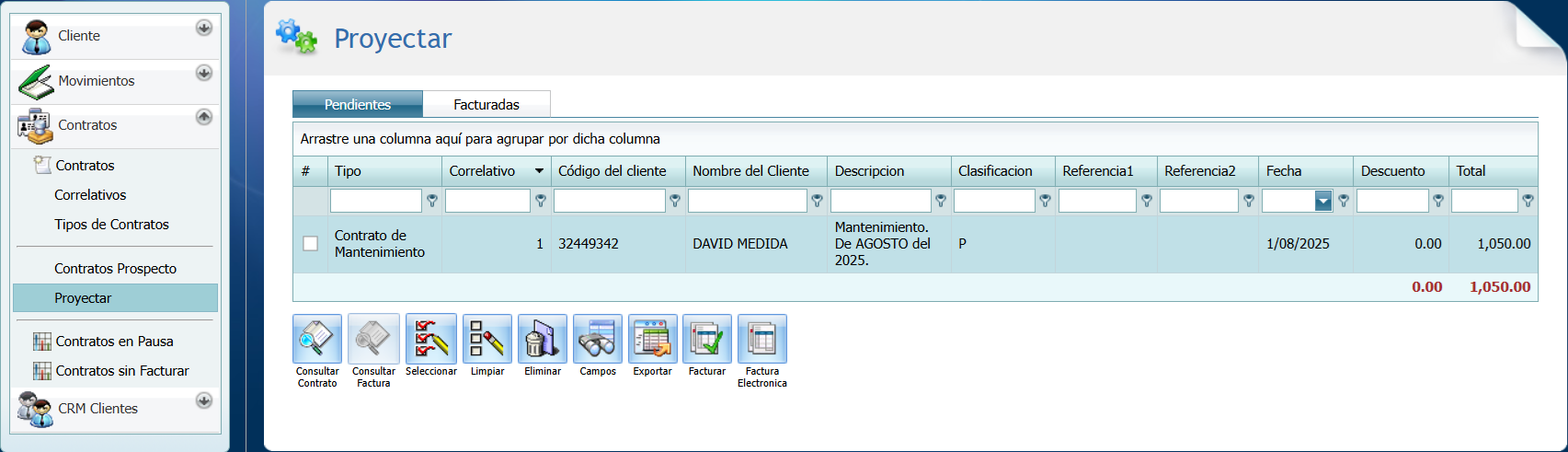Click the Nombre del Cliente filter field
The image size is (1568, 452).
(x=747, y=201)
